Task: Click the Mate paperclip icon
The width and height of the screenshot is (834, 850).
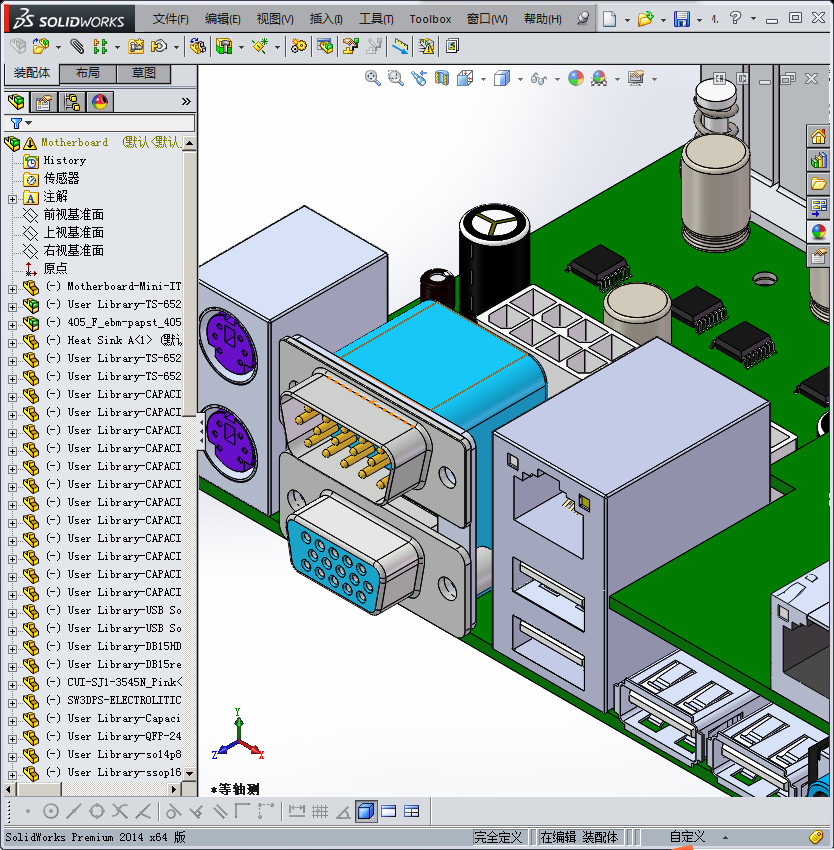Action: 77,47
